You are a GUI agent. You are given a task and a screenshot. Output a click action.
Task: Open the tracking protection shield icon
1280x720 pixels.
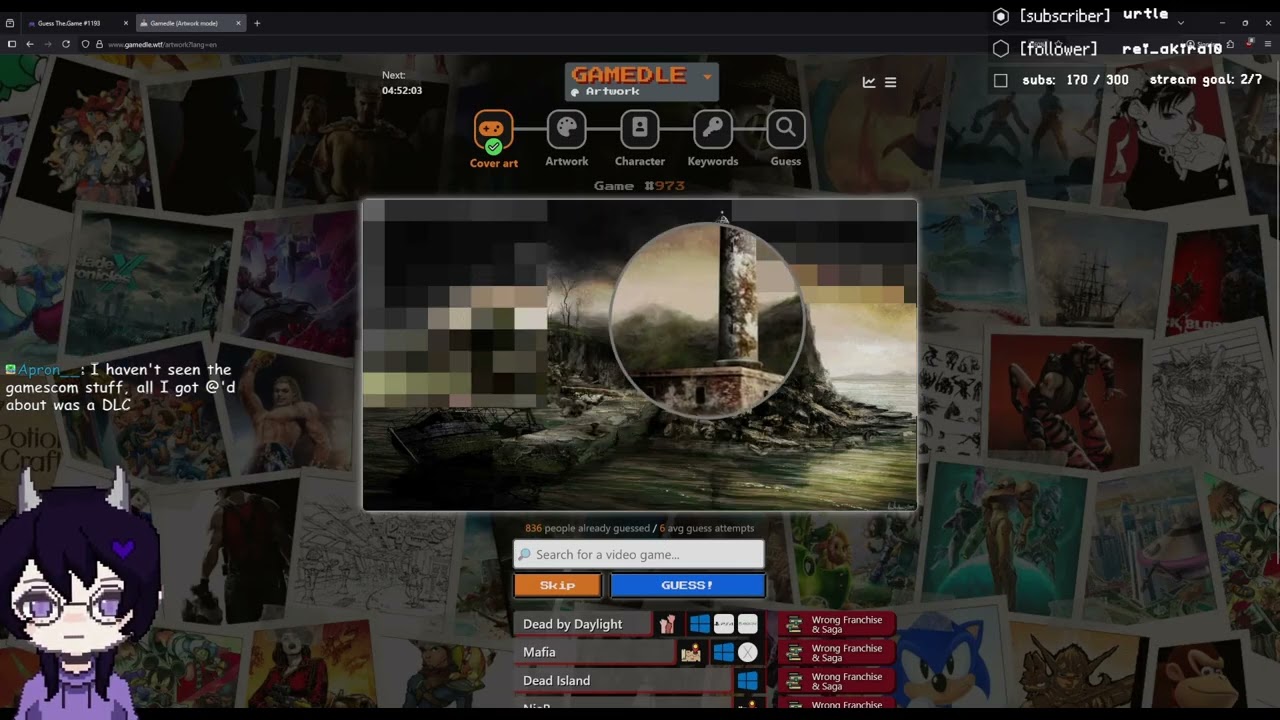point(86,44)
